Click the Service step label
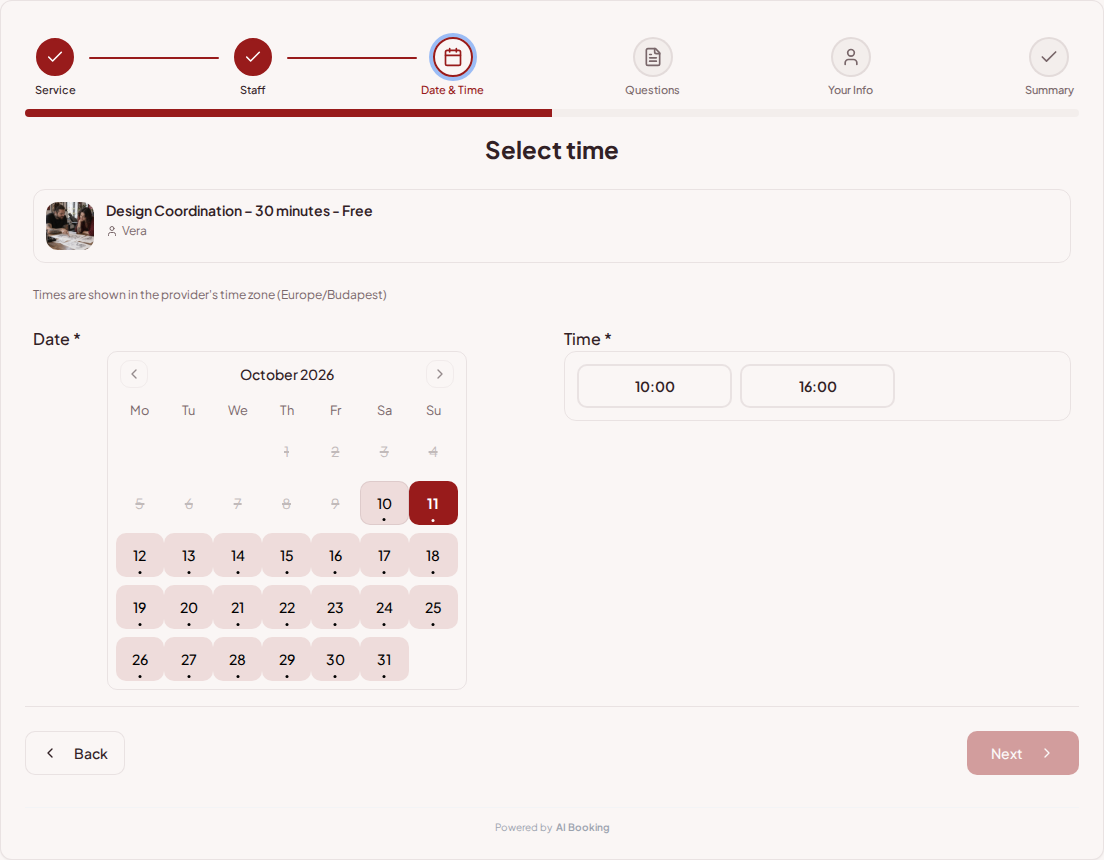1104x860 pixels. click(x=55, y=90)
